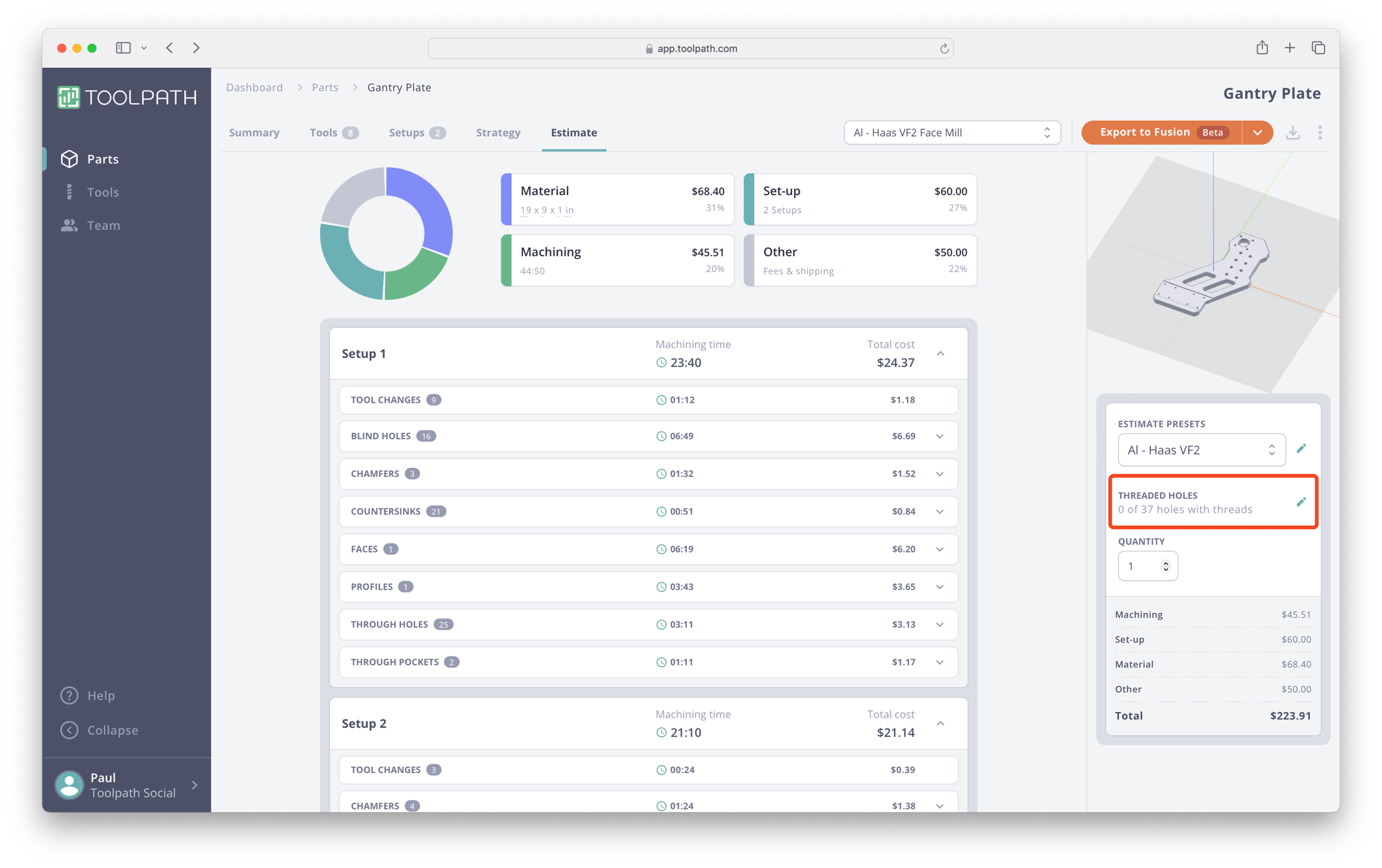The image size is (1382, 868).
Task: Open Tools section in sidebar
Action: (x=102, y=192)
